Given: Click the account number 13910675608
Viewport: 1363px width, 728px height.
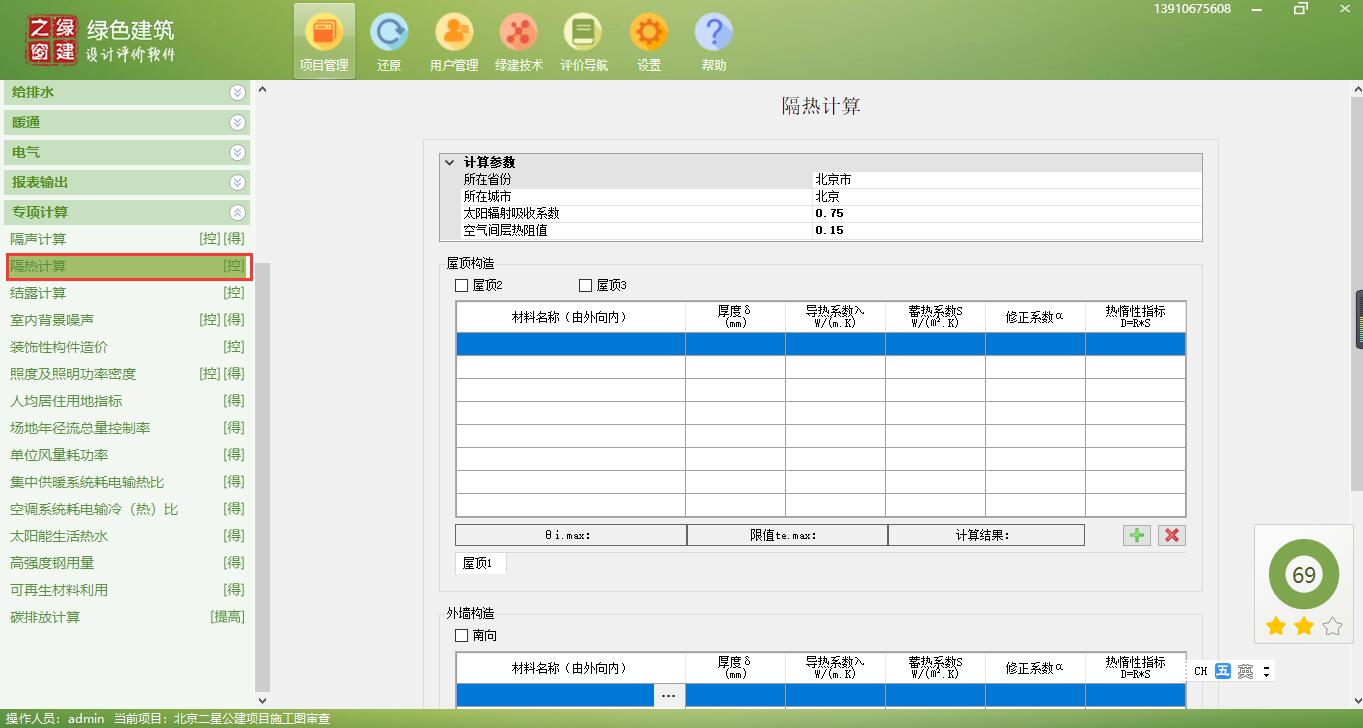Looking at the screenshot, I should tap(1192, 9).
